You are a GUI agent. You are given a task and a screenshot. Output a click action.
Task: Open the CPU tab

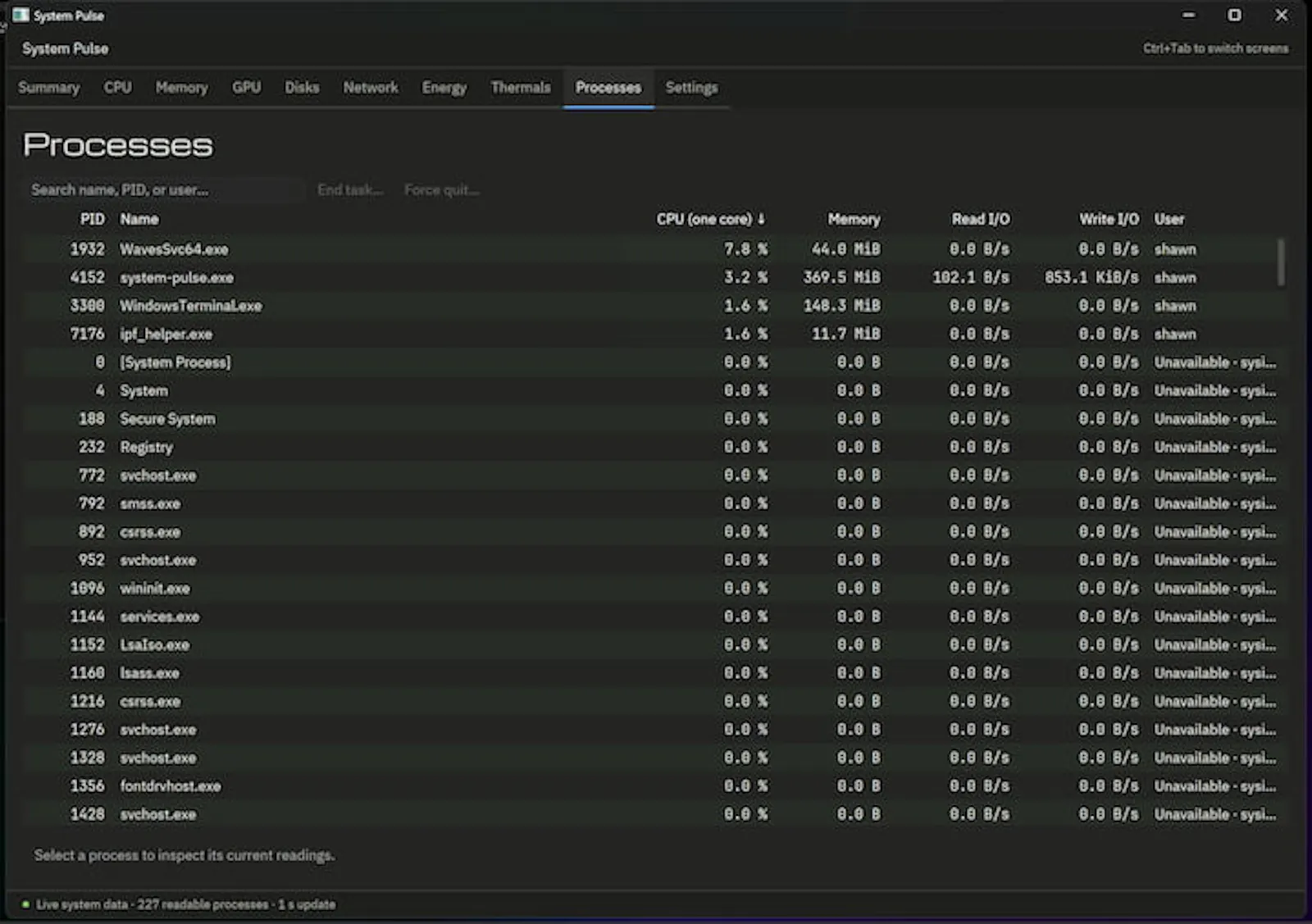tap(117, 88)
